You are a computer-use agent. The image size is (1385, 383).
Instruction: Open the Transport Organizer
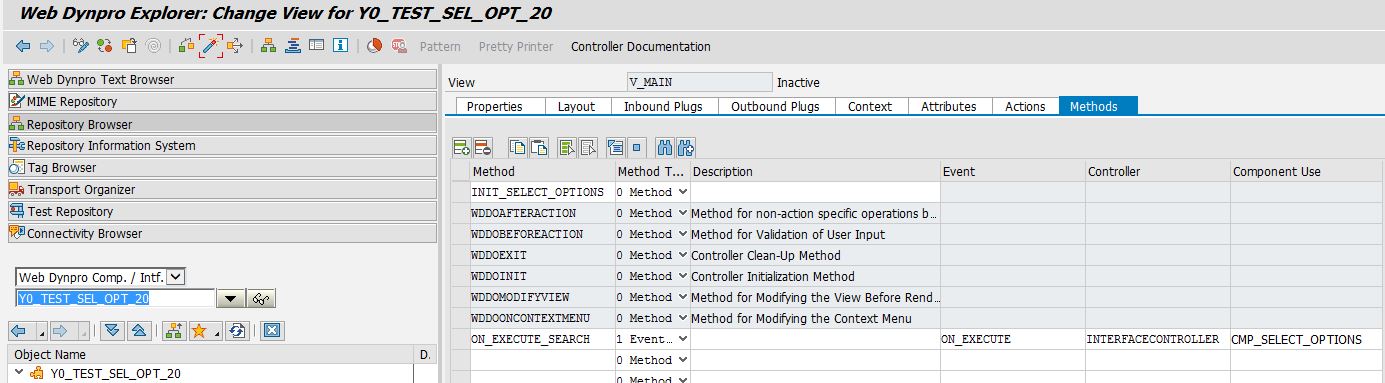point(222,189)
